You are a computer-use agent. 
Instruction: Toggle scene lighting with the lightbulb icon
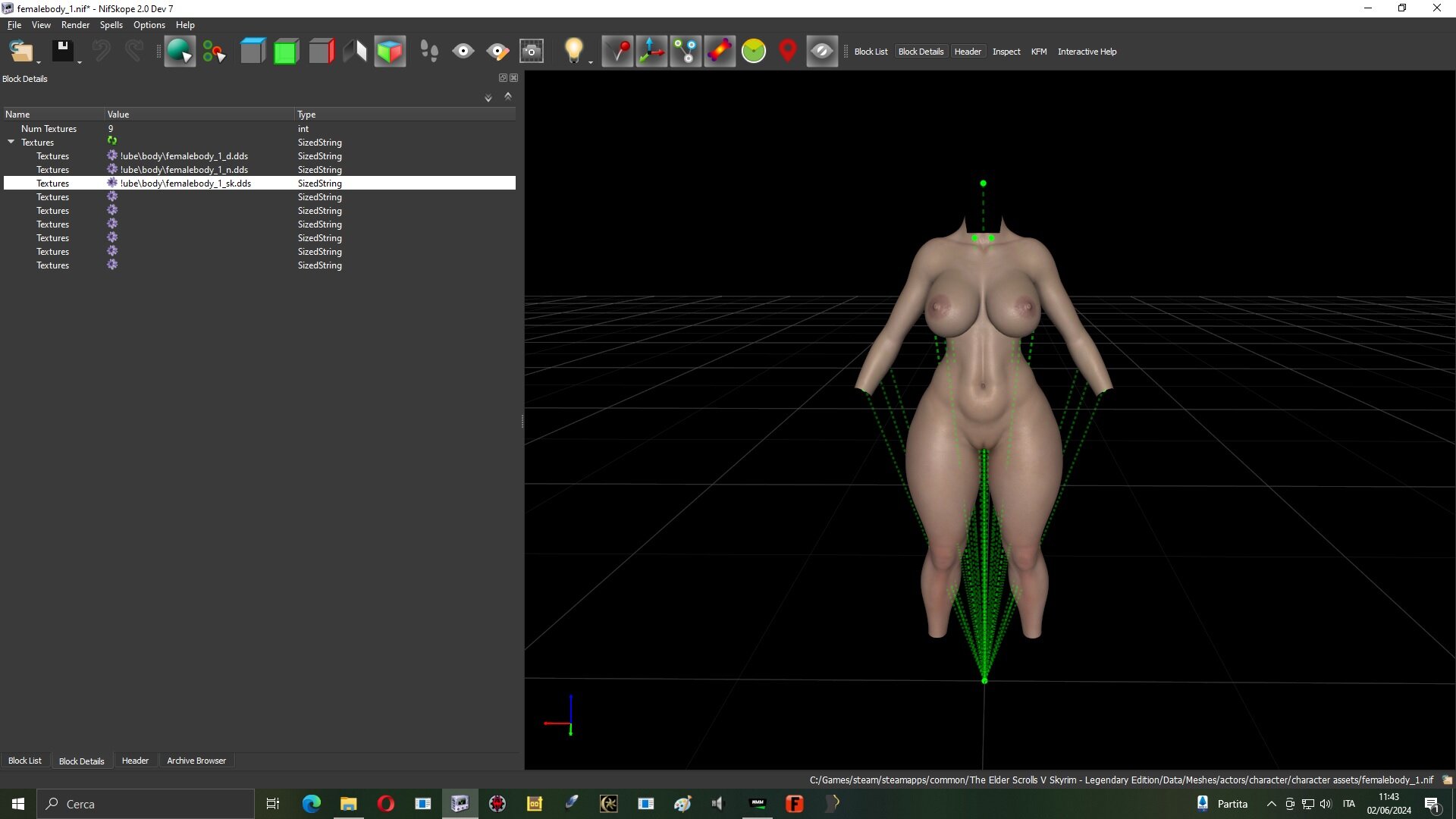coord(574,51)
